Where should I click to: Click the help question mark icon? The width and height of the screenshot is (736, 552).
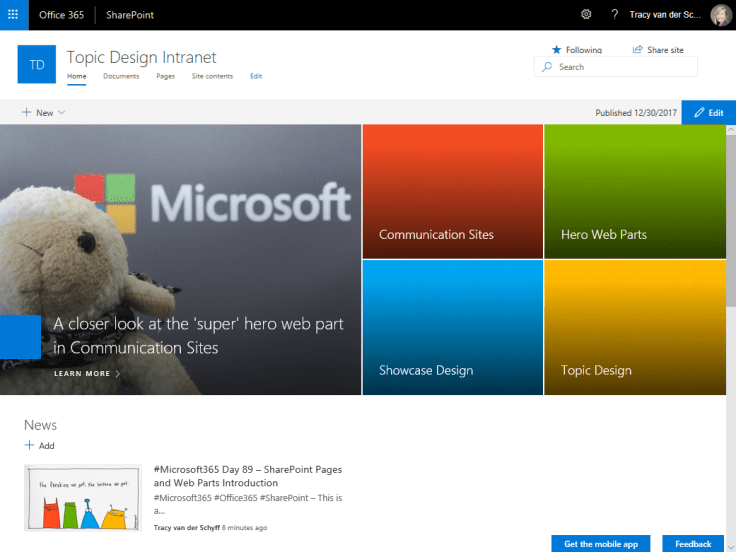(x=614, y=15)
